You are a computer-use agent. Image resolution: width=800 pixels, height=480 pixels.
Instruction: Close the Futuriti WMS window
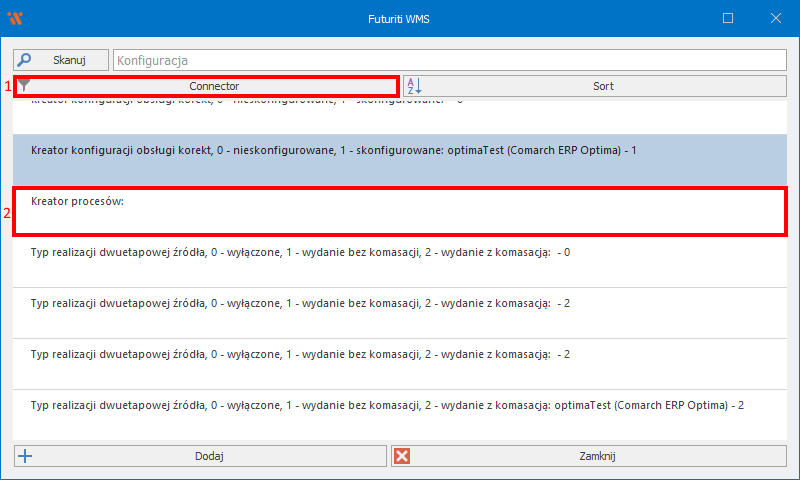pyautogui.click(x=775, y=18)
